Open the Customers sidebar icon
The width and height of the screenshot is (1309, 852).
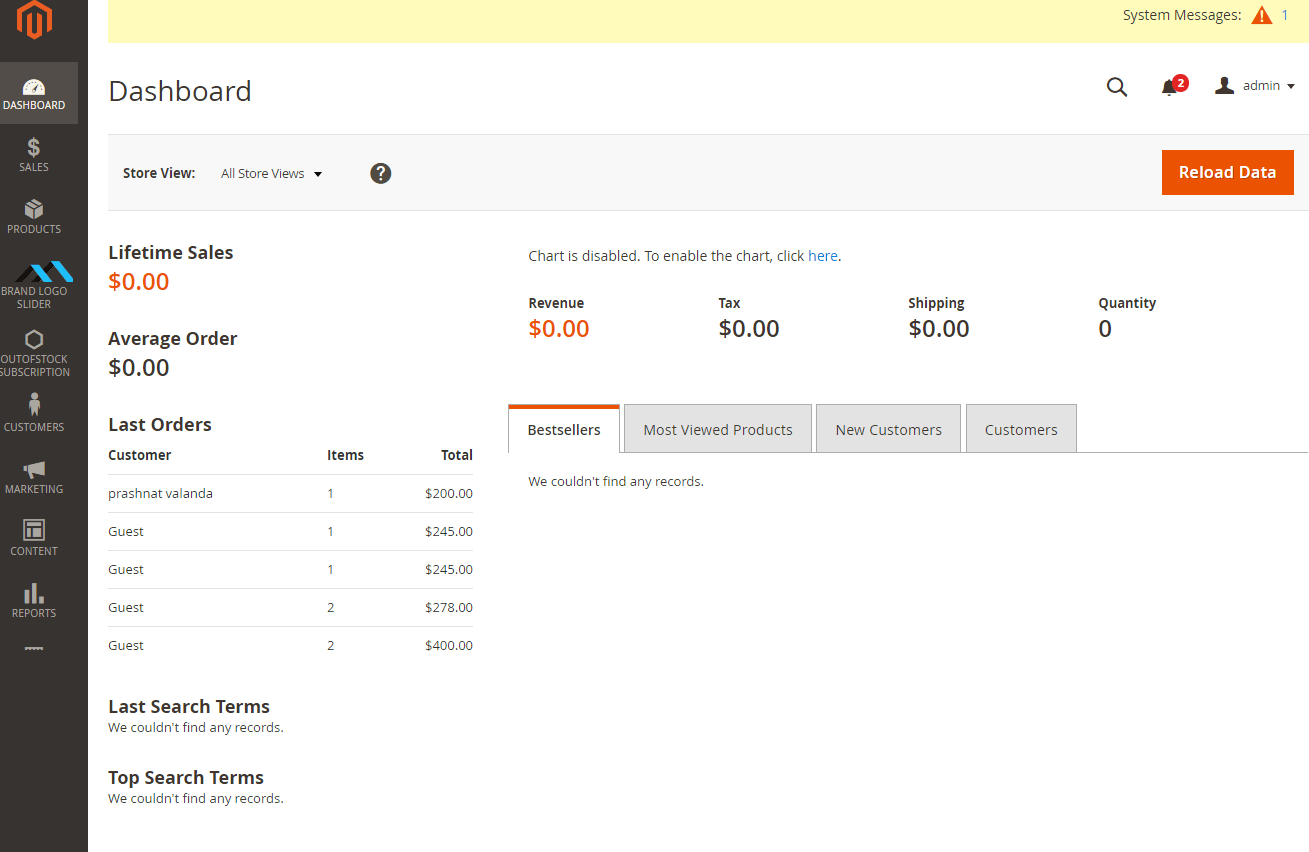click(34, 413)
